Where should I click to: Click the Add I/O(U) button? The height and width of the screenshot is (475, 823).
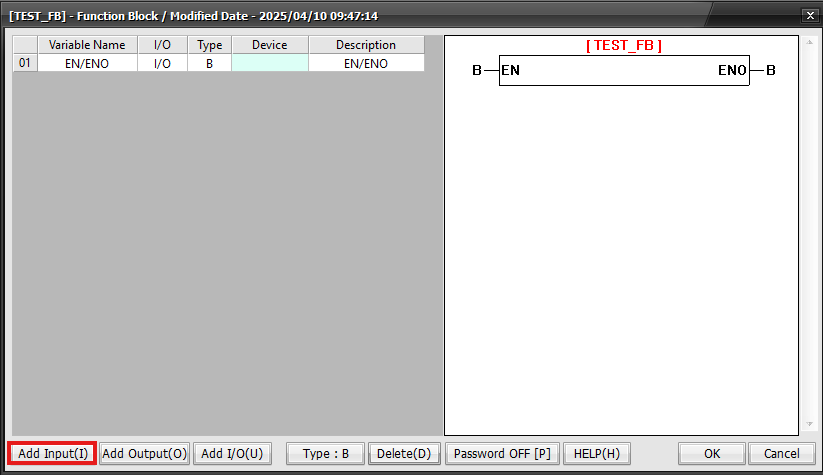tap(232, 453)
